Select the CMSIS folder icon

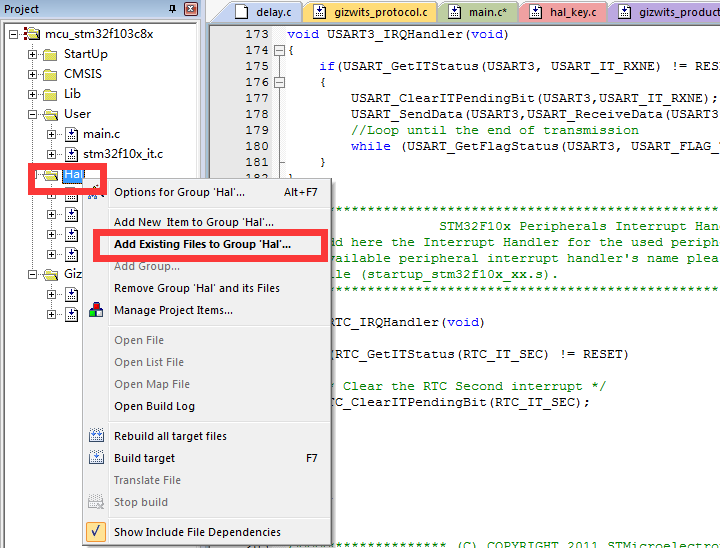point(50,74)
